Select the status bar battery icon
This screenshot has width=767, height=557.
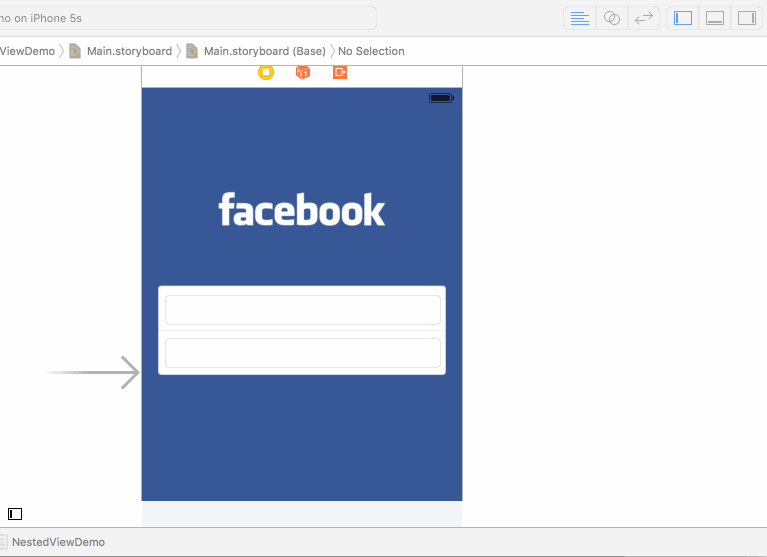click(441, 98)
